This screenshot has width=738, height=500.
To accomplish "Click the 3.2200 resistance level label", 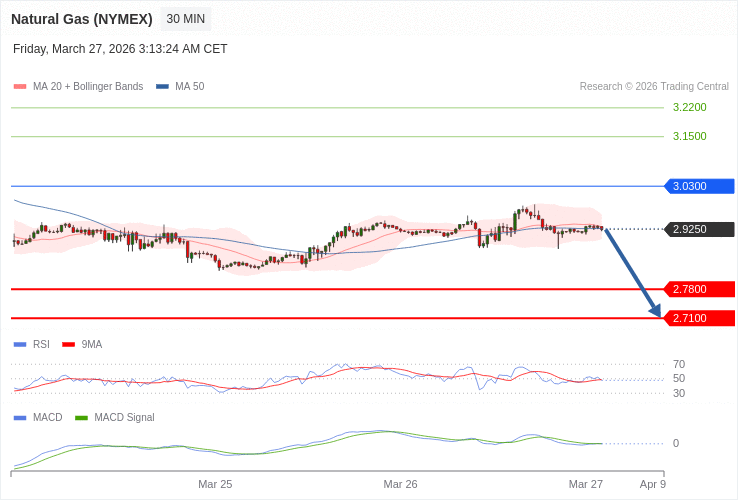I will (x=689, y=107).
